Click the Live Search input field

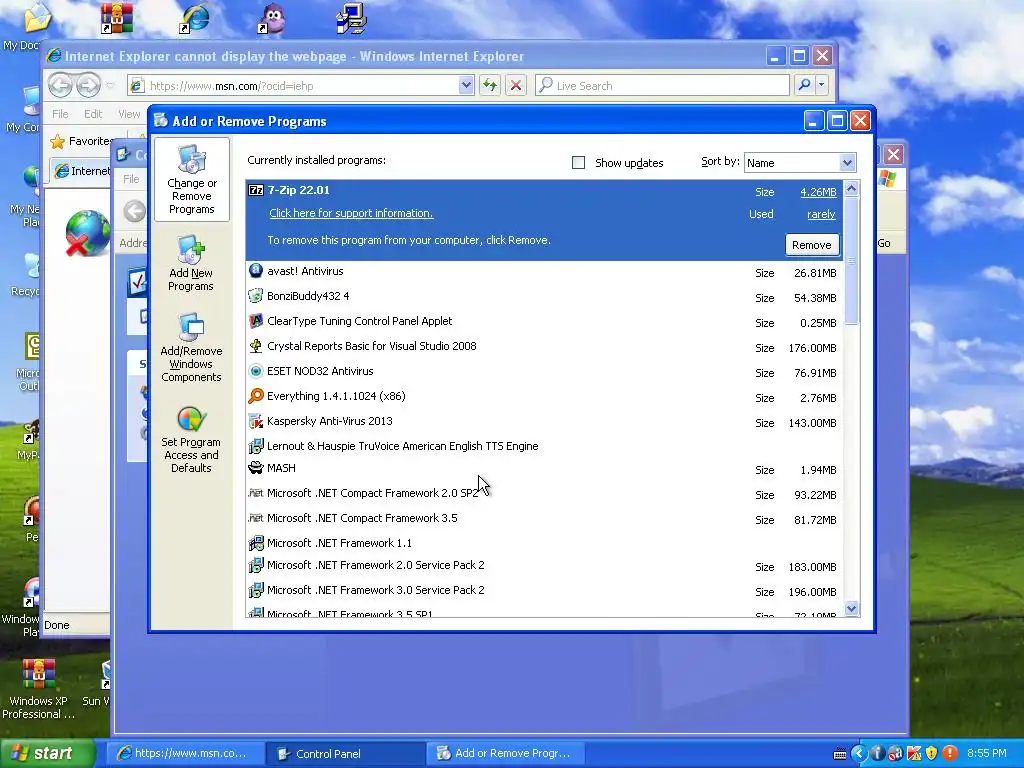pyautogui.click(x=662, y=85)
